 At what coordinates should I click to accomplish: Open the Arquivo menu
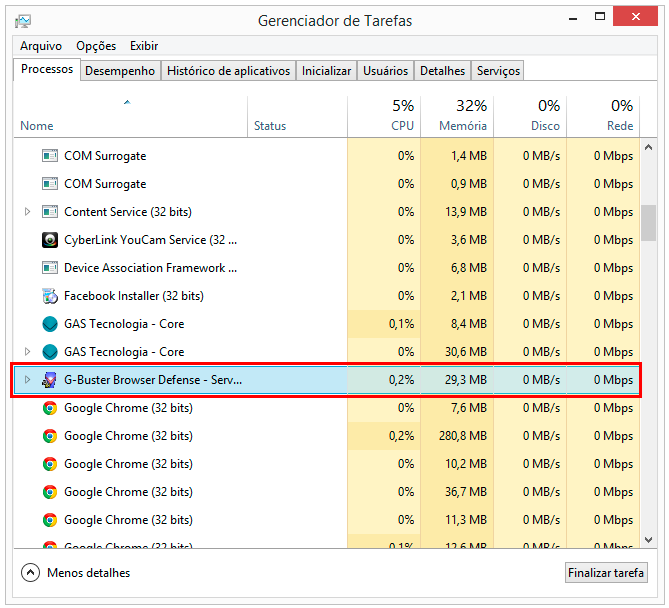(x=41, y=46)
